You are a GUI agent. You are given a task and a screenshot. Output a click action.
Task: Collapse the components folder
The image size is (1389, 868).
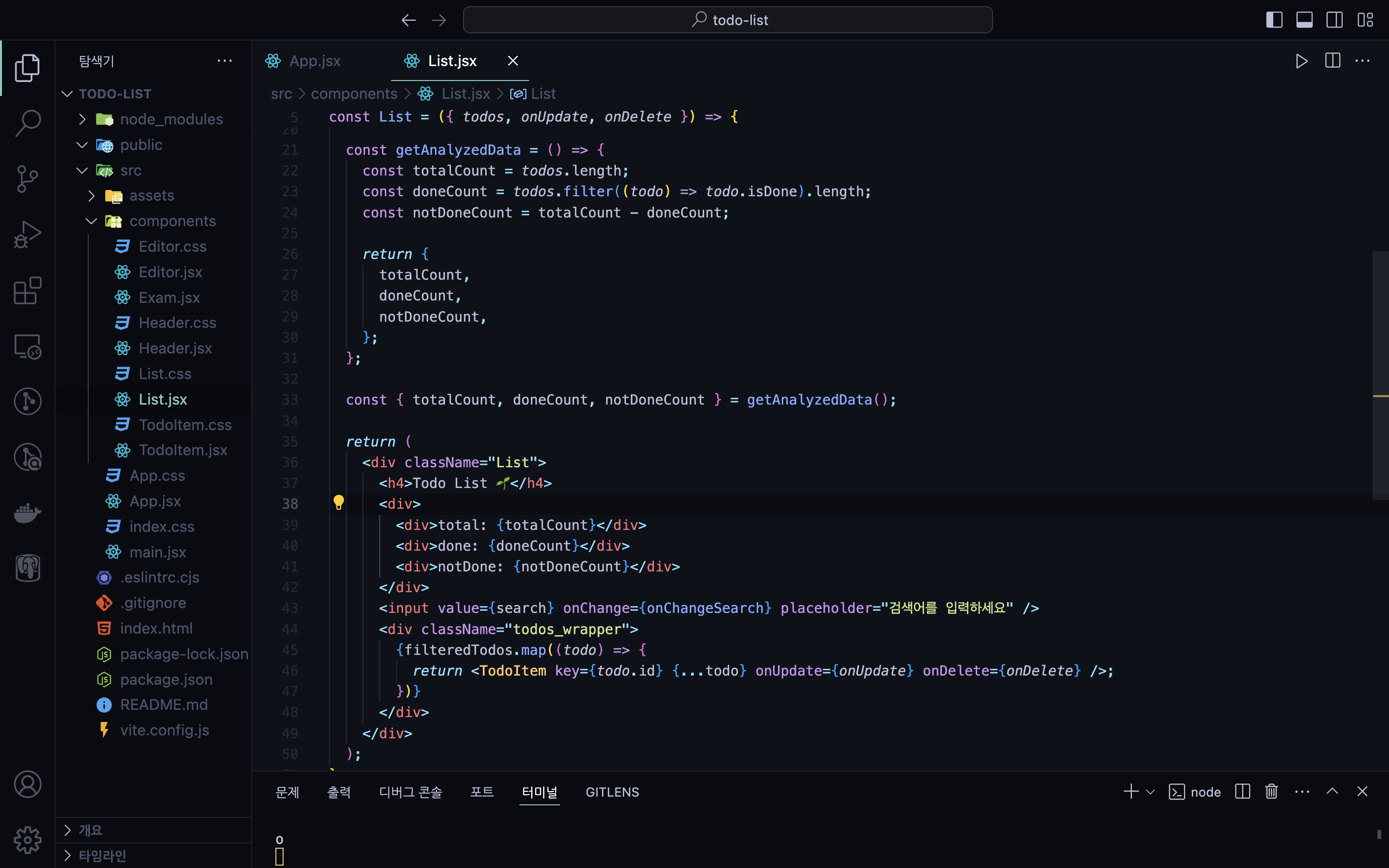(x=172, y=221)
